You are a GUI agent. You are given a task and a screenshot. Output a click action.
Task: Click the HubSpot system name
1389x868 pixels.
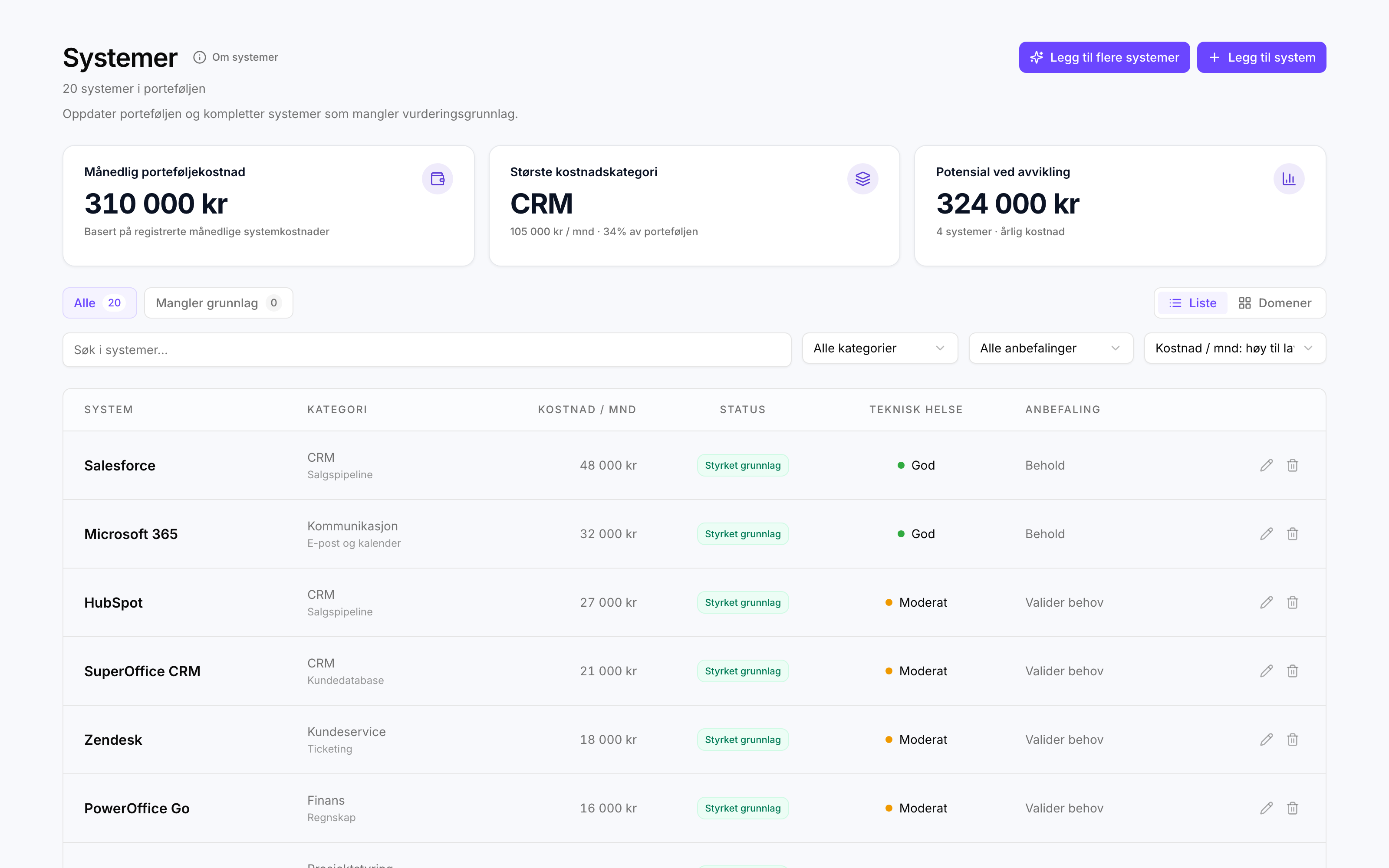tap(114, 603)
